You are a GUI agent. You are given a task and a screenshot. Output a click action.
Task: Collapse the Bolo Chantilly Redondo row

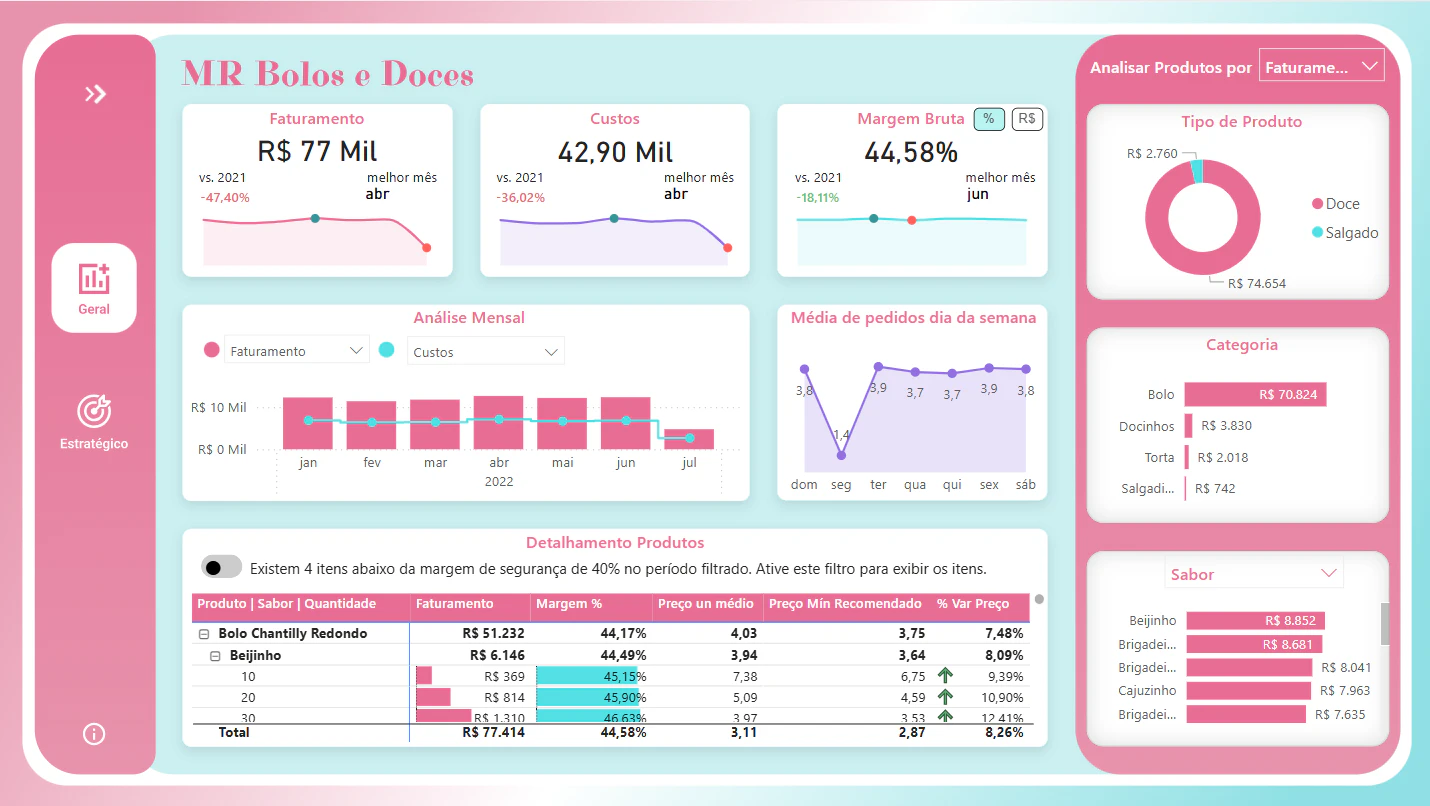(204, 634)
